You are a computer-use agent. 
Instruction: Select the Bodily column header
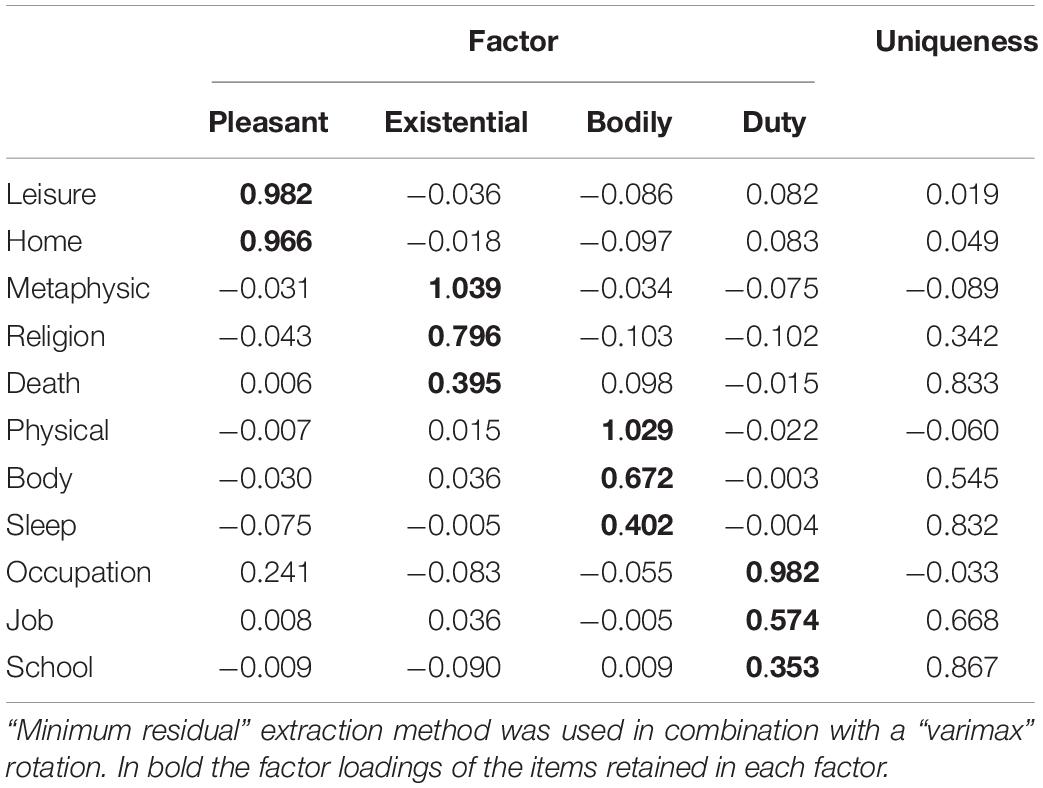click(629, 123)
